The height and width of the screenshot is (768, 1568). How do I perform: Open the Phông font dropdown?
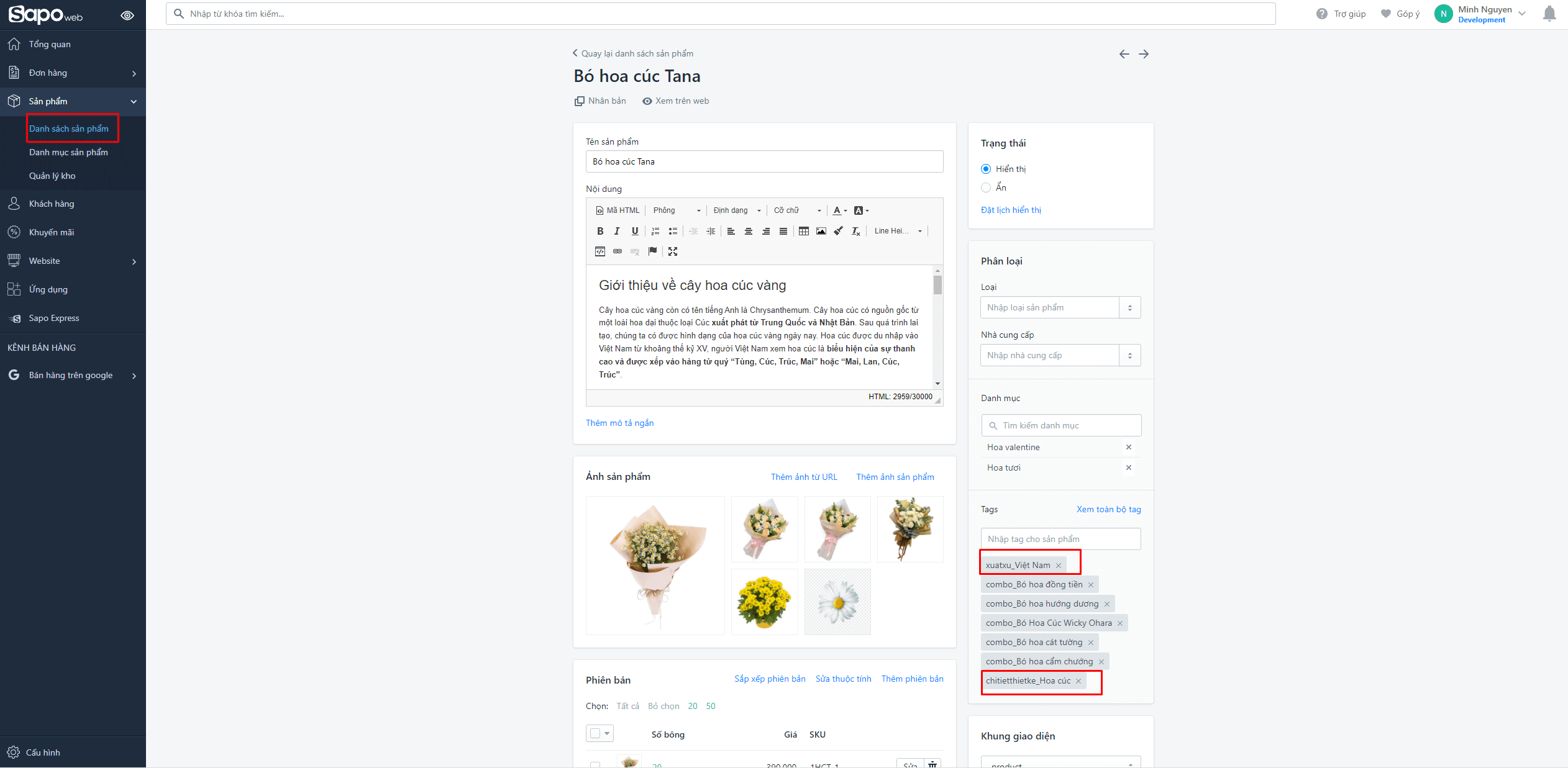coord(677,210)
